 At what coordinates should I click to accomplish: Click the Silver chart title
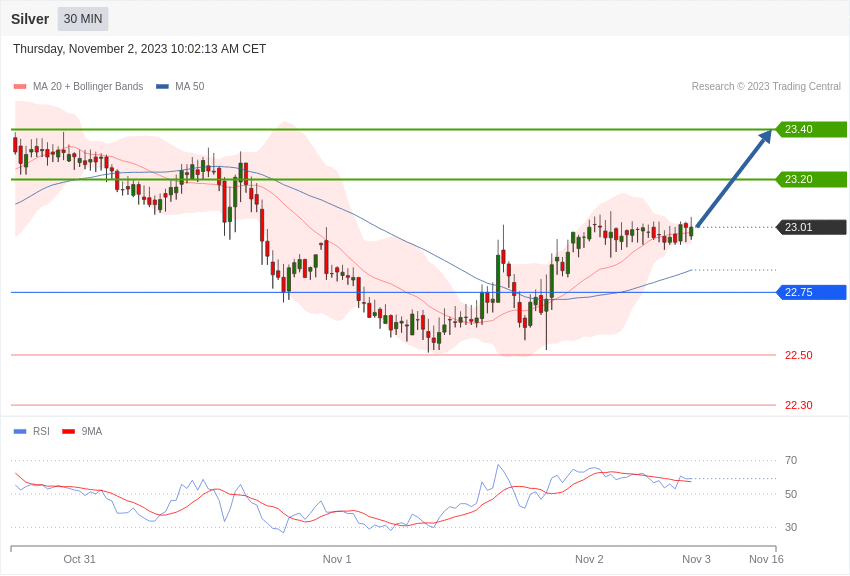(30, 19)
